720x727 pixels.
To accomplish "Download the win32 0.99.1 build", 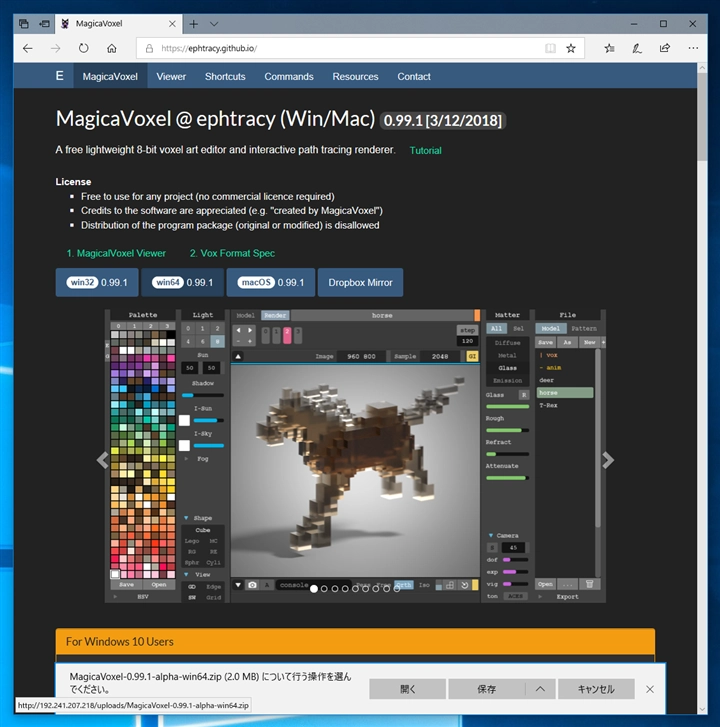I will 97,282.
